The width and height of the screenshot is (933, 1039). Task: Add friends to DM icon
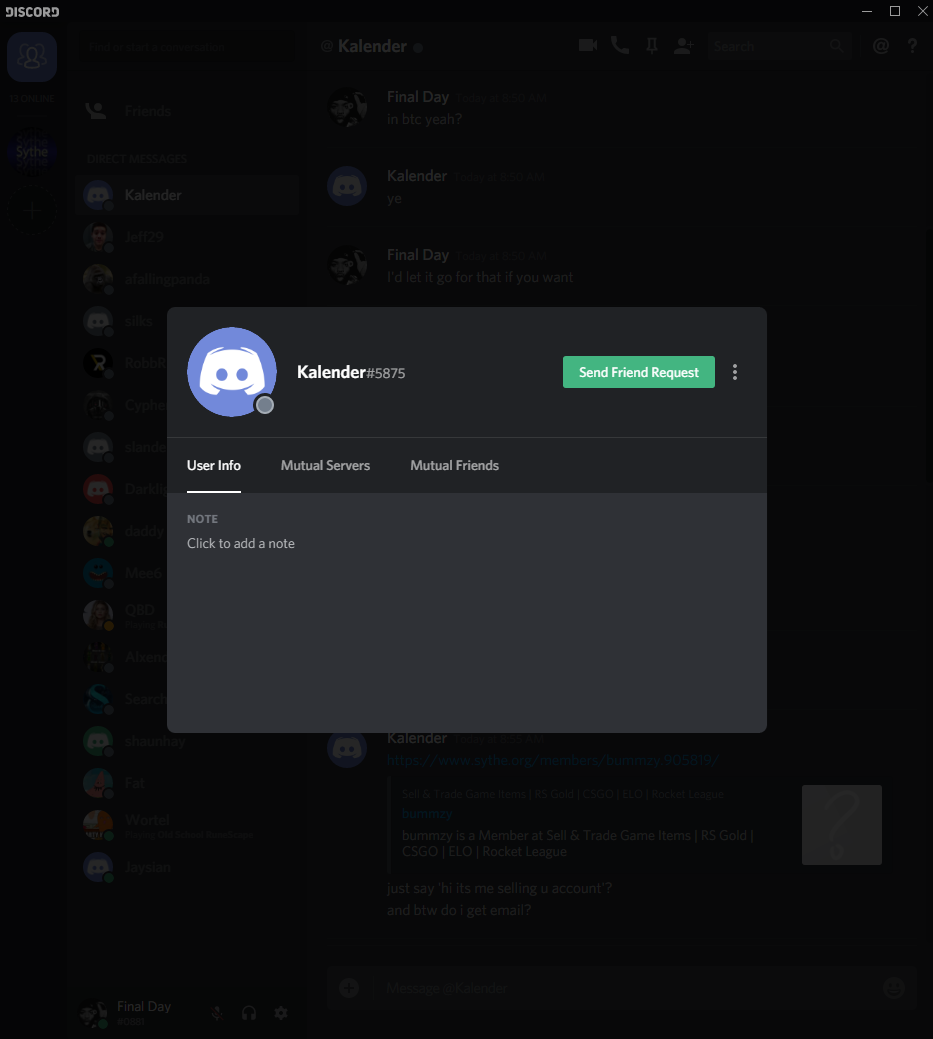coord(684,46)
